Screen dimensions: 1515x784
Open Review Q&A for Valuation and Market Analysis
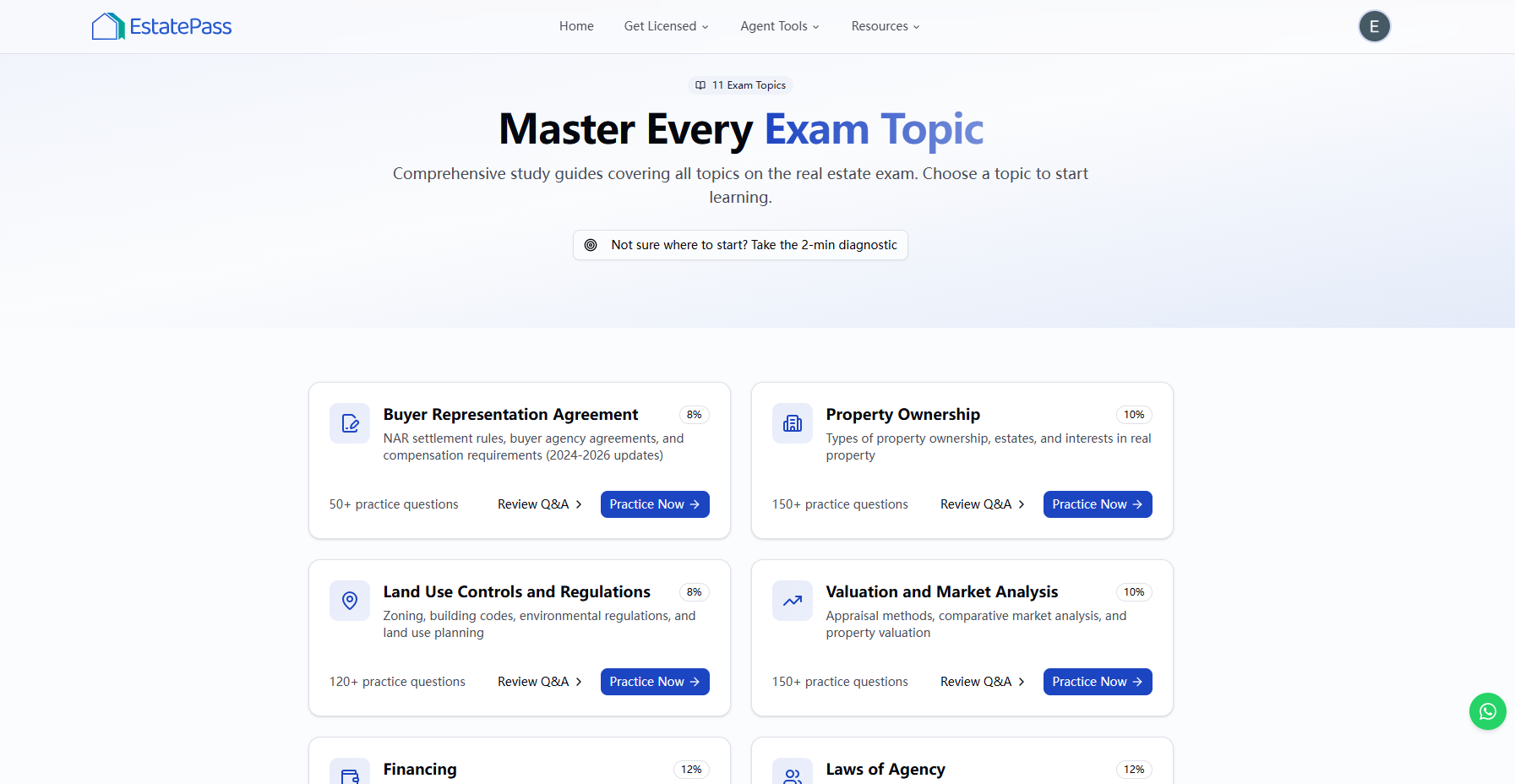(x=982, y=682)
